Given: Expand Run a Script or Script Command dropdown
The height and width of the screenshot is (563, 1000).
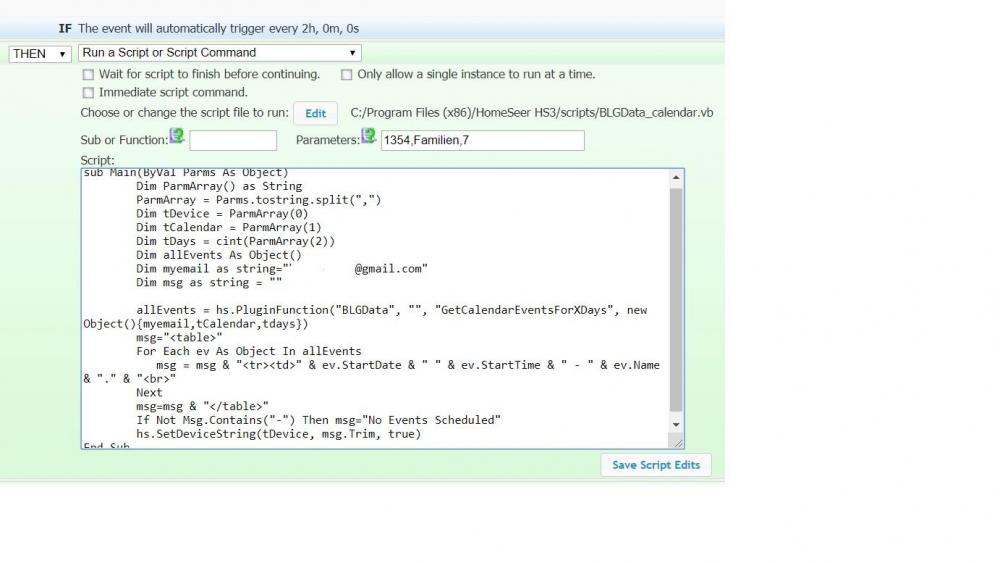Looking at the screenshot, I should pyautogui.click(x=220, y=53).
